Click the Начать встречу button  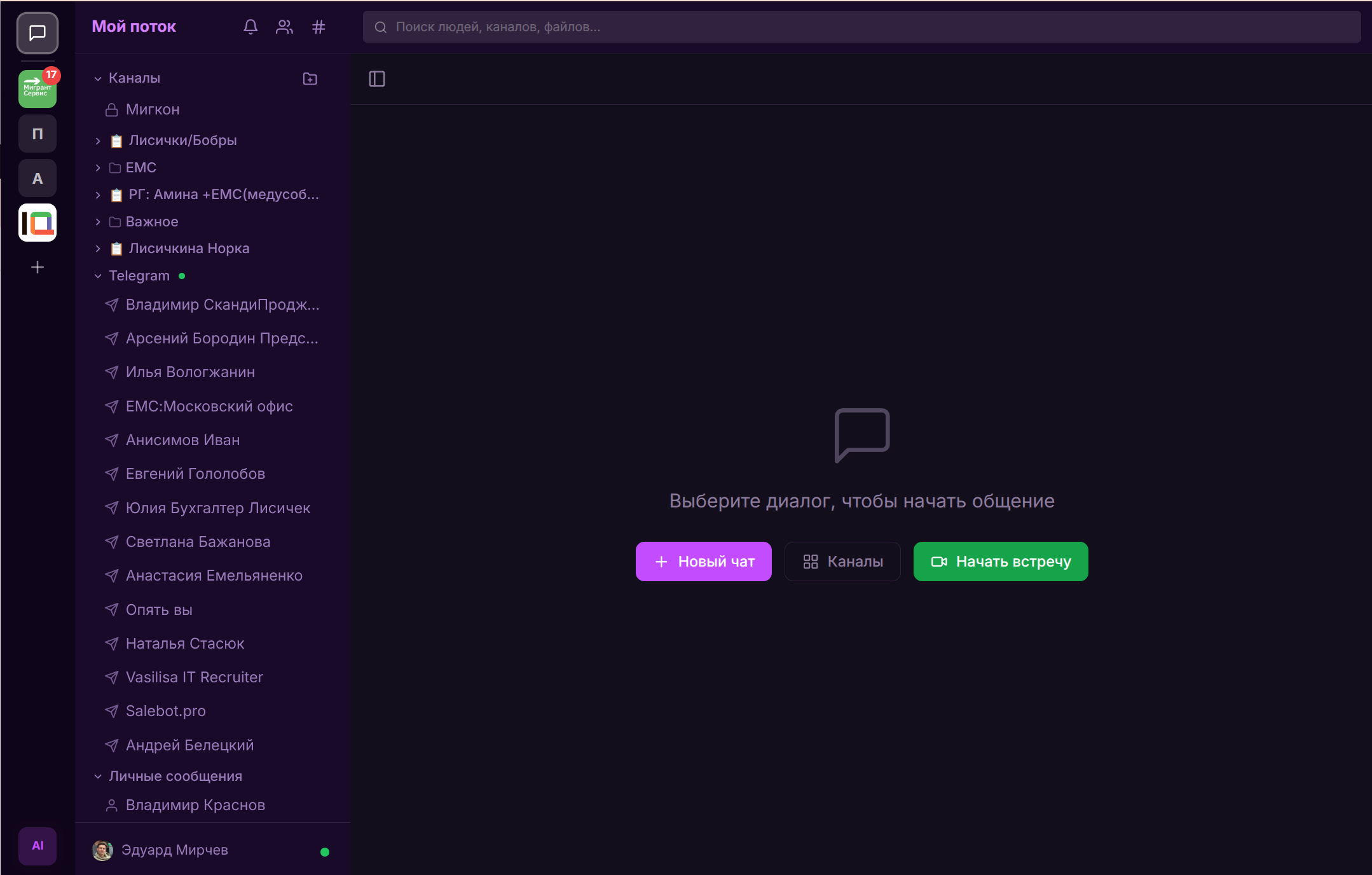[1000, 562]
